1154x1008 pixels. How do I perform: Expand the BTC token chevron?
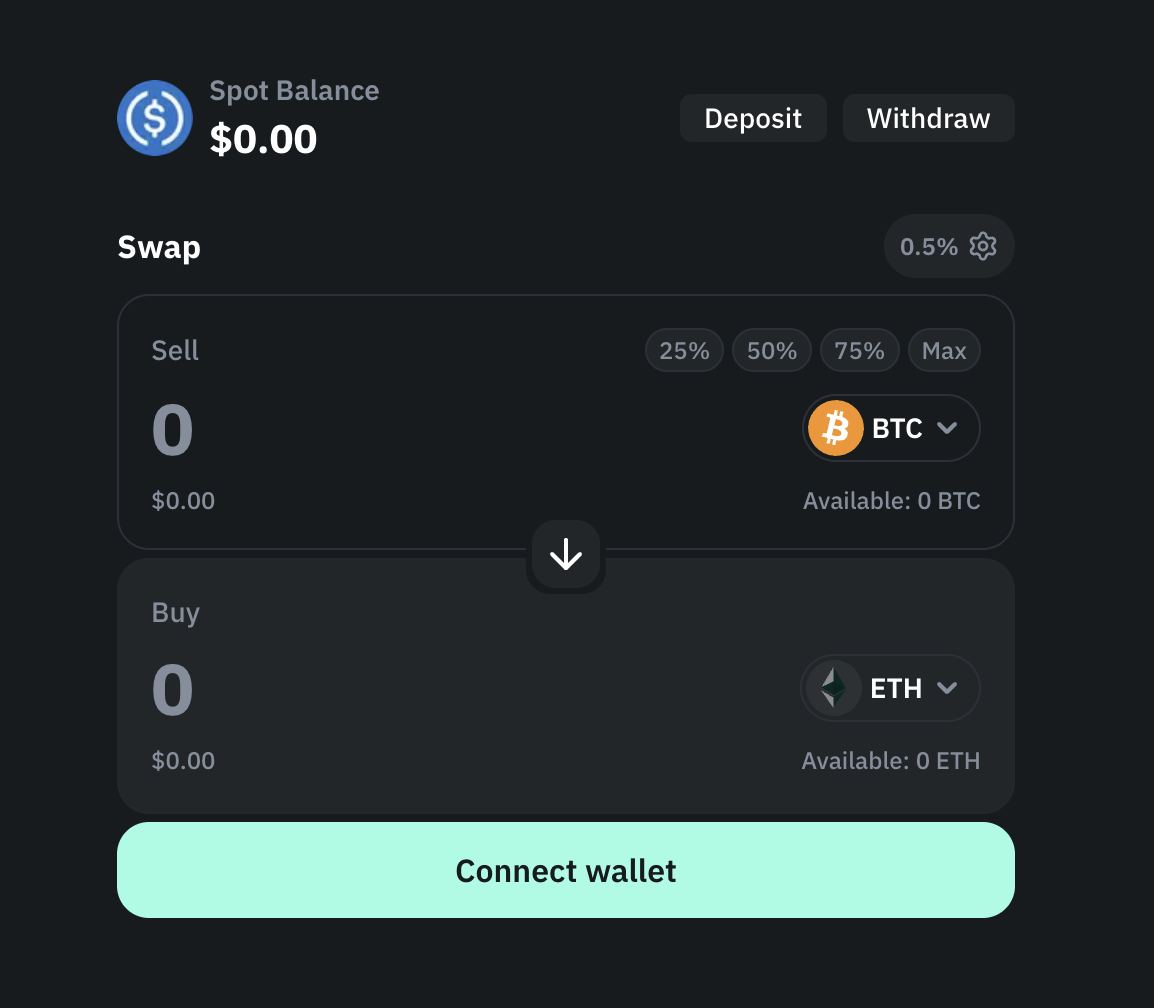click(x=947, y=429)
